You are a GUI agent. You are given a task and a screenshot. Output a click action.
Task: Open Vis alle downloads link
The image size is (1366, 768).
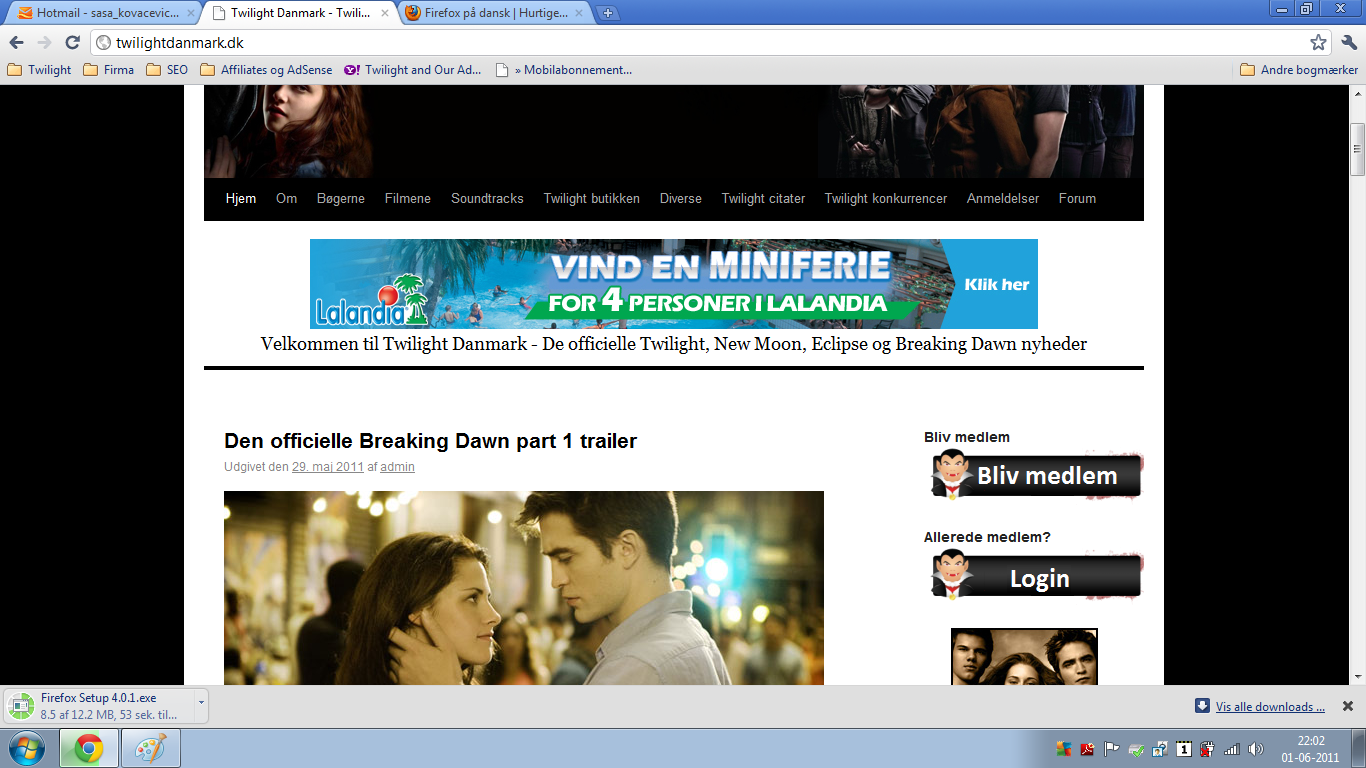click(x=1270, y=707)
